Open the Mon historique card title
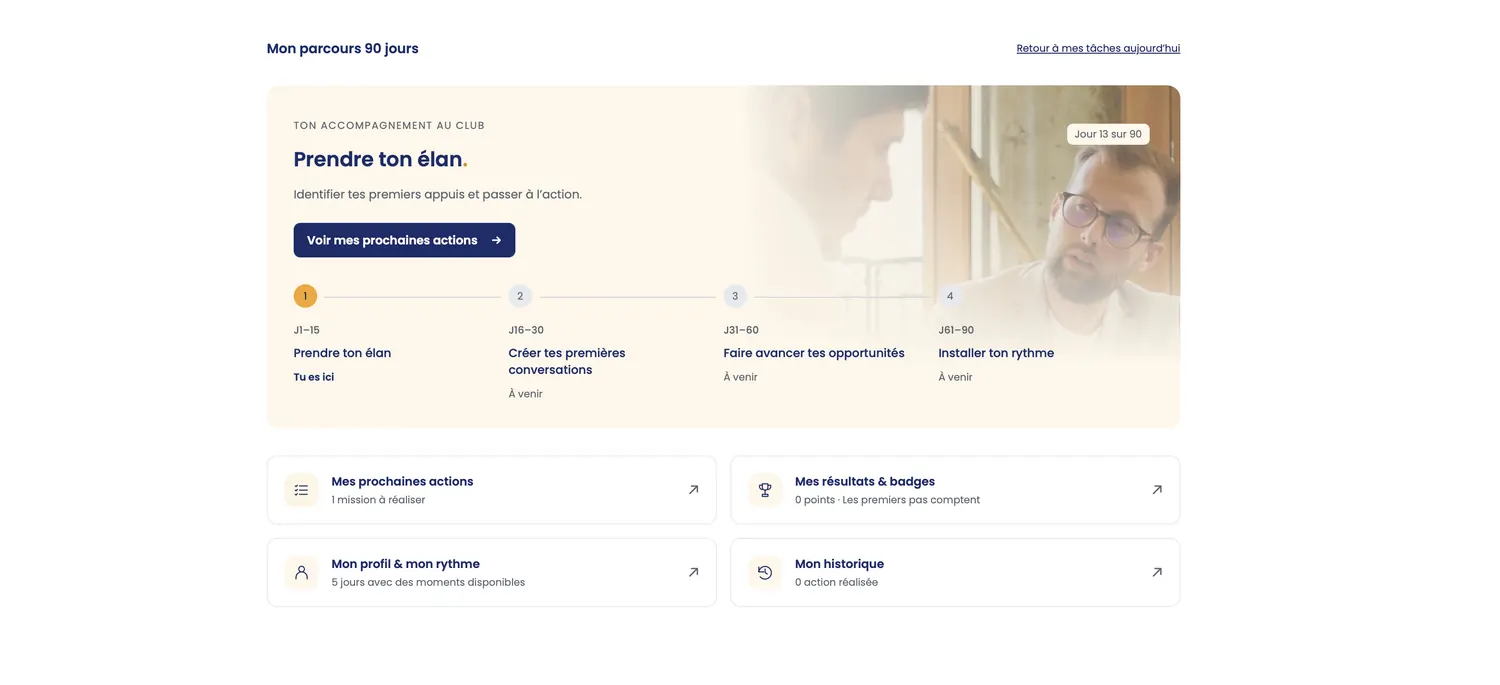 839,563
